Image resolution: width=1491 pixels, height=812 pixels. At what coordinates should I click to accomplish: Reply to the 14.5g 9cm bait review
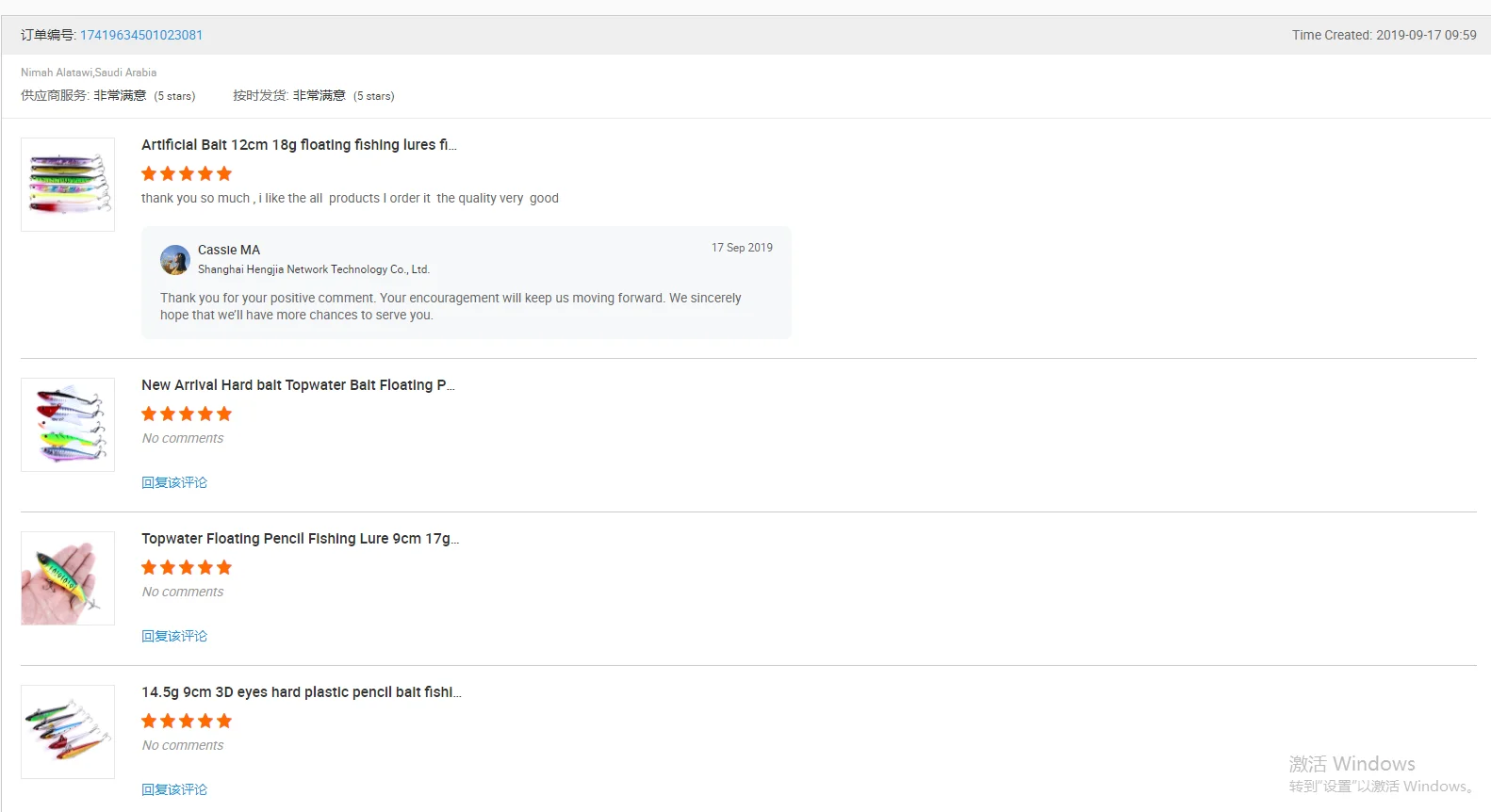[x=174, y=789]
